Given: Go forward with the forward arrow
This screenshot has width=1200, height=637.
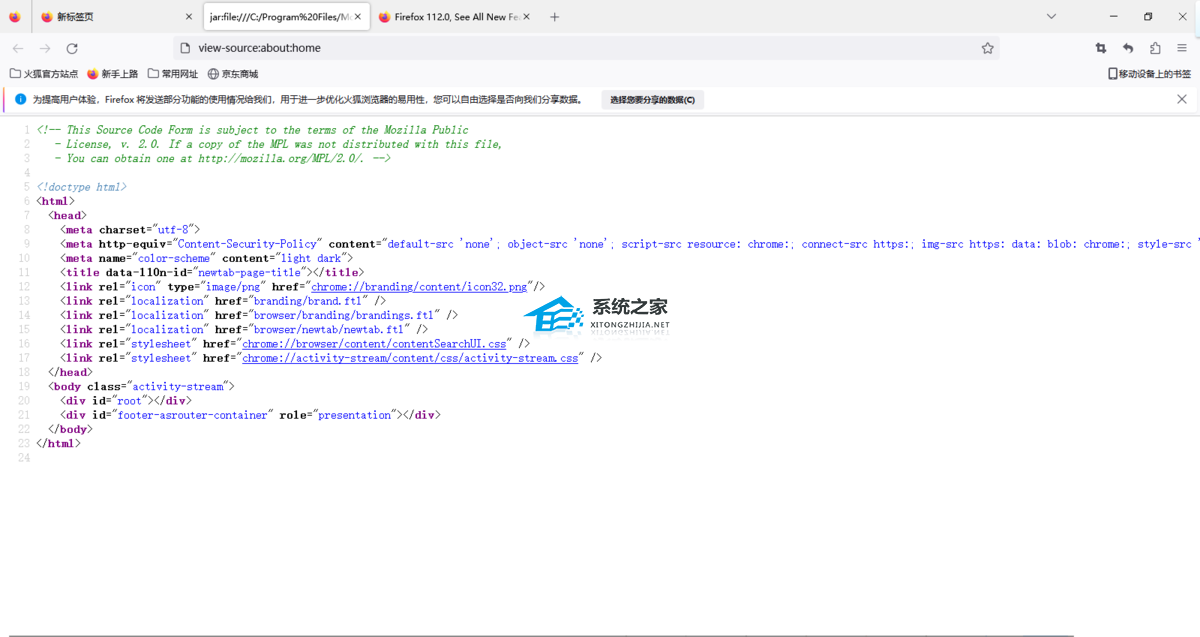Looking at the screenshot, I should (x=45, y=48).
